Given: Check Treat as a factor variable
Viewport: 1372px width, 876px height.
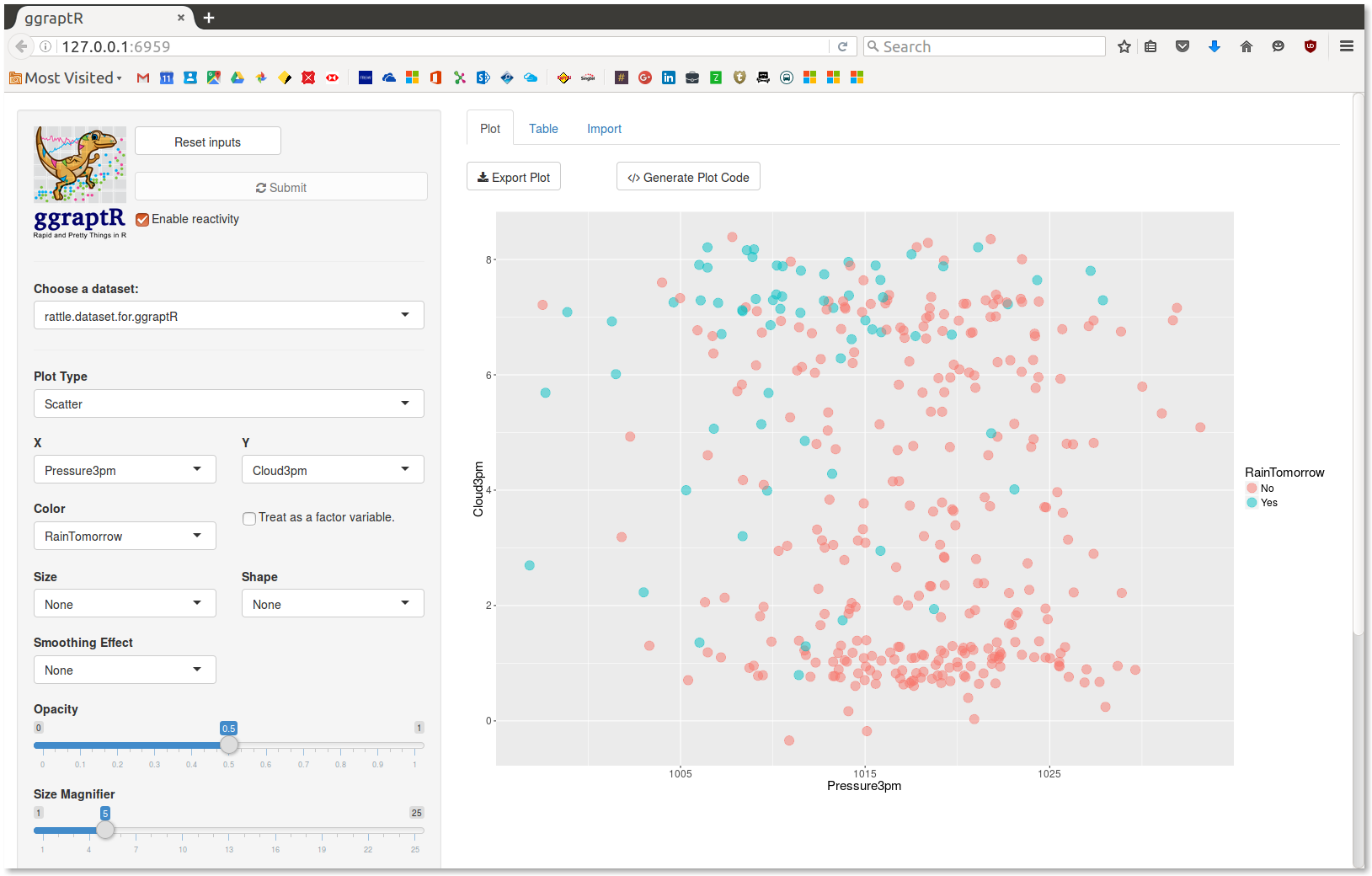Looking at the screenshot, I should point(249,519).
